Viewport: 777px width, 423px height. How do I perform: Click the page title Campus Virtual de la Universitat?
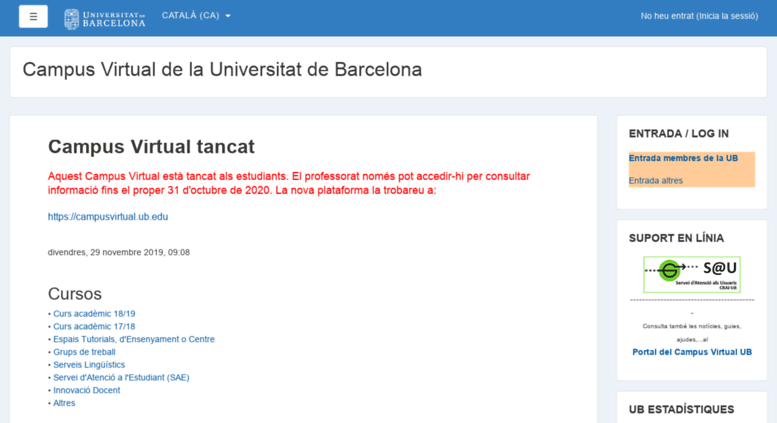[222, 69]
